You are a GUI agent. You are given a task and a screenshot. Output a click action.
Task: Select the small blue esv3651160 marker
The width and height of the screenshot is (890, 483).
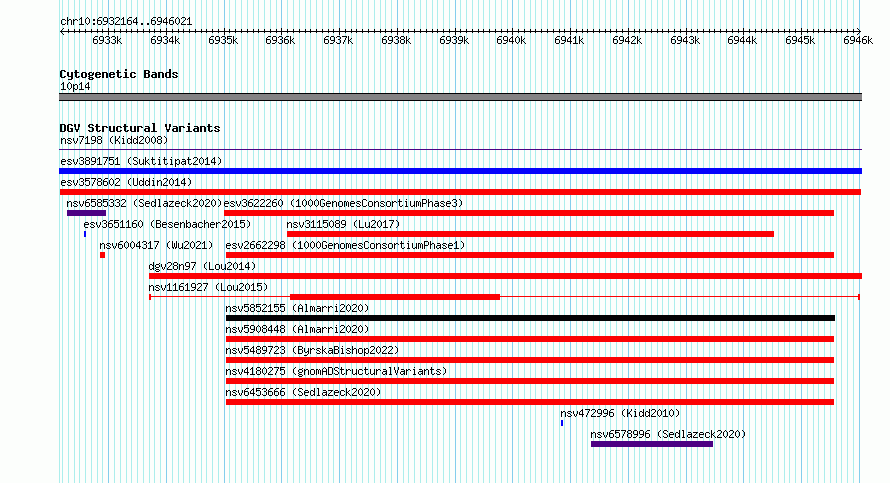coord(85,234)
